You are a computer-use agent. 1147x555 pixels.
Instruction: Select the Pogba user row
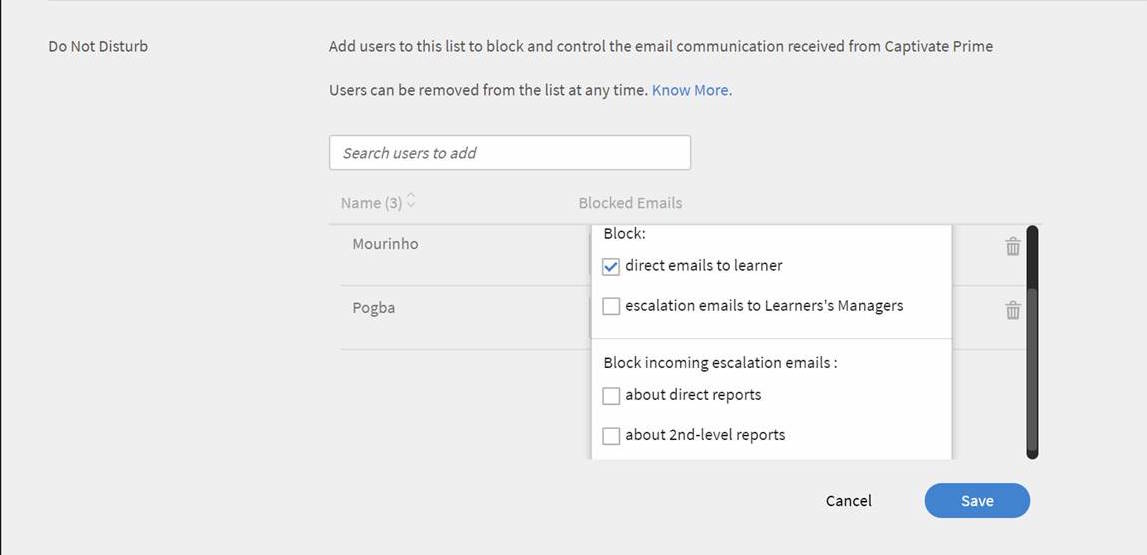(374, 308)
